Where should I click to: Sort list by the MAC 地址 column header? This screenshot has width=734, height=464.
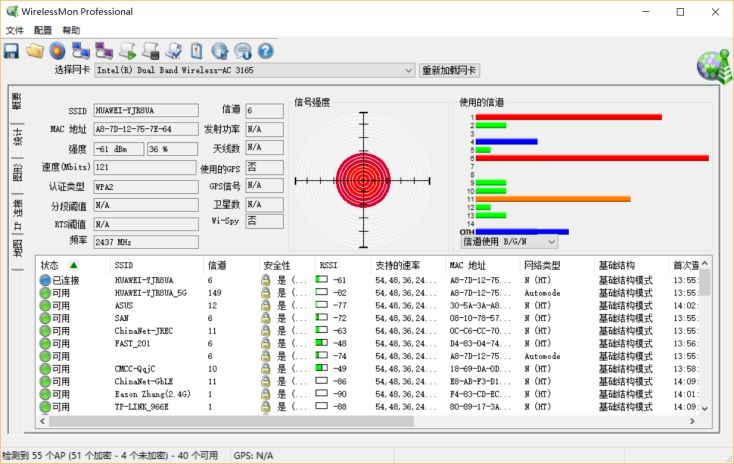pyautogui.click(x=482, y=265)
